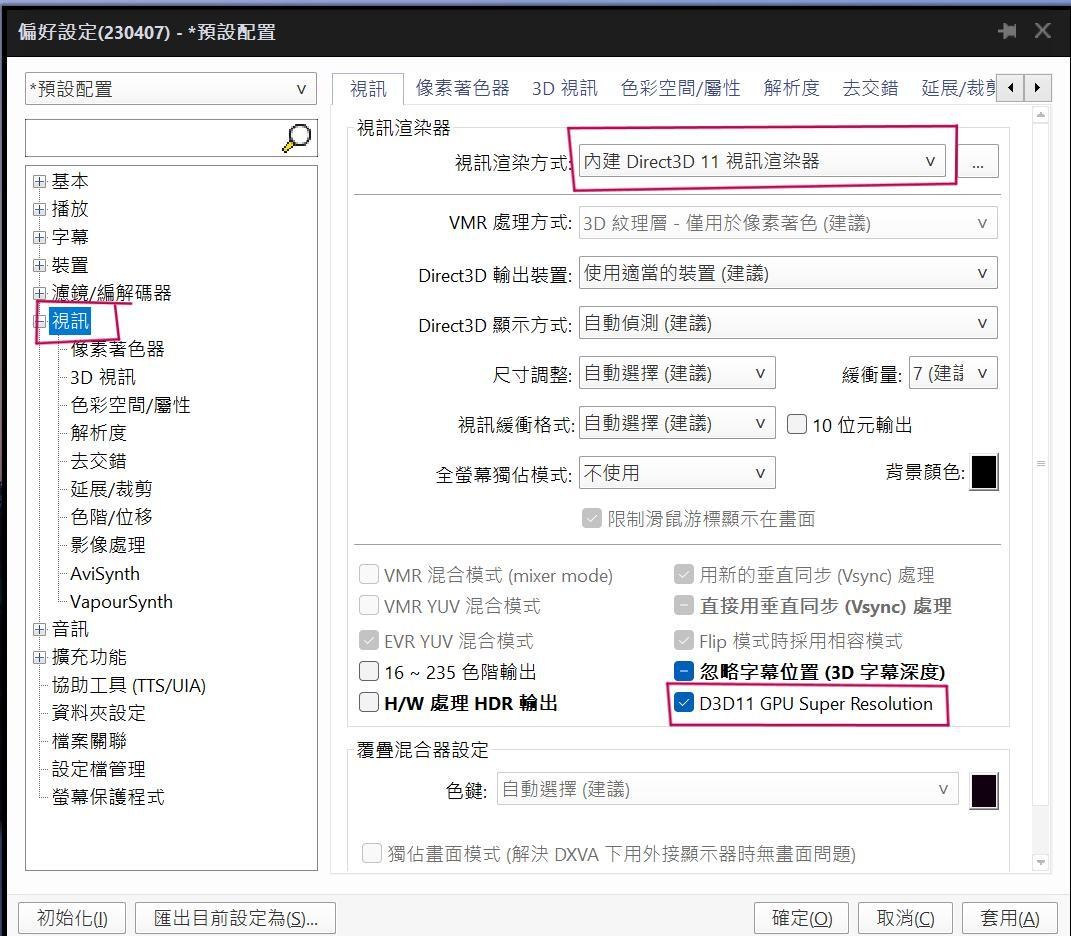Click the search magnifier icon

[296, 137]
